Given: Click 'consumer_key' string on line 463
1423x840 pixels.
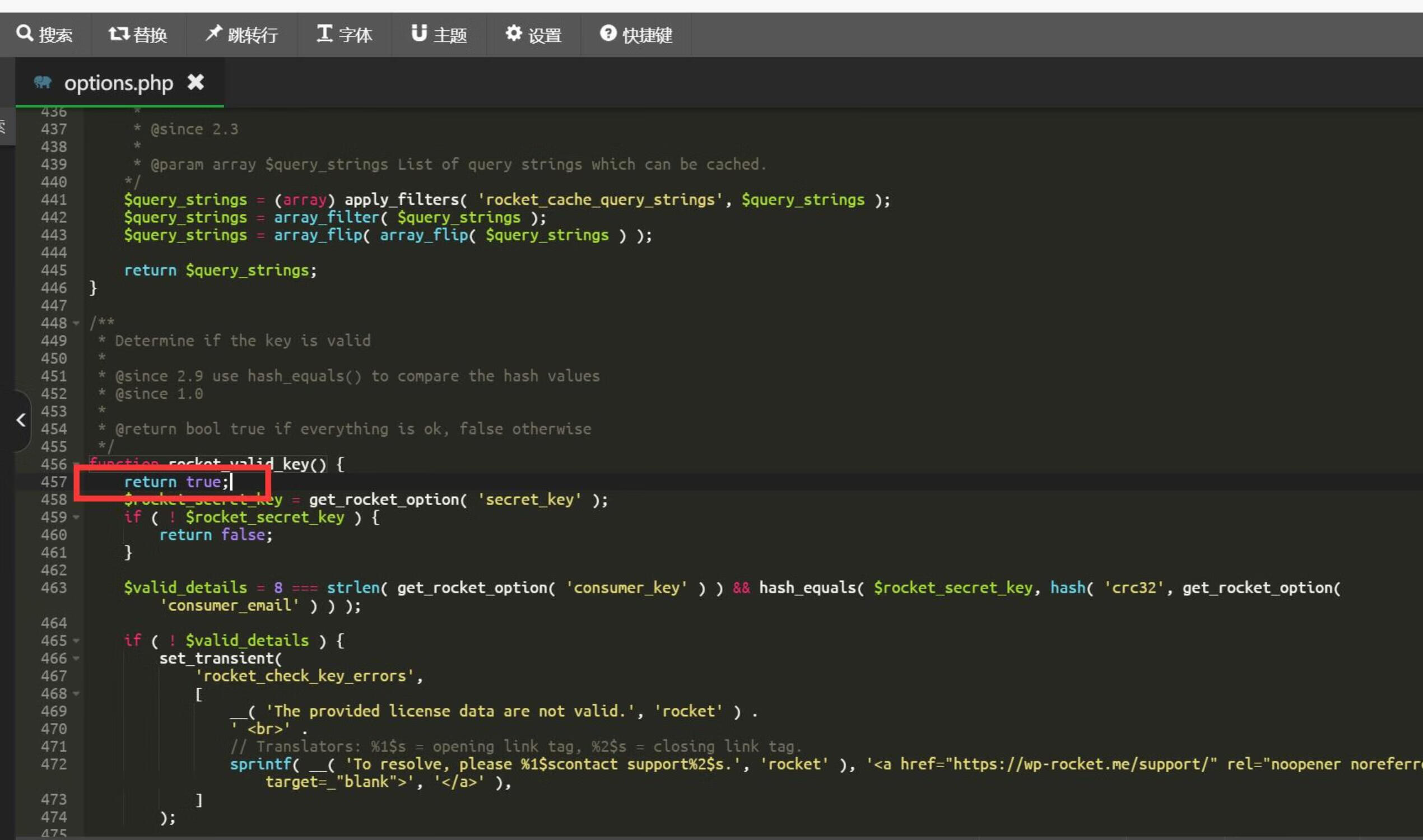Looking at the screenshot, I should click(627, 588).
